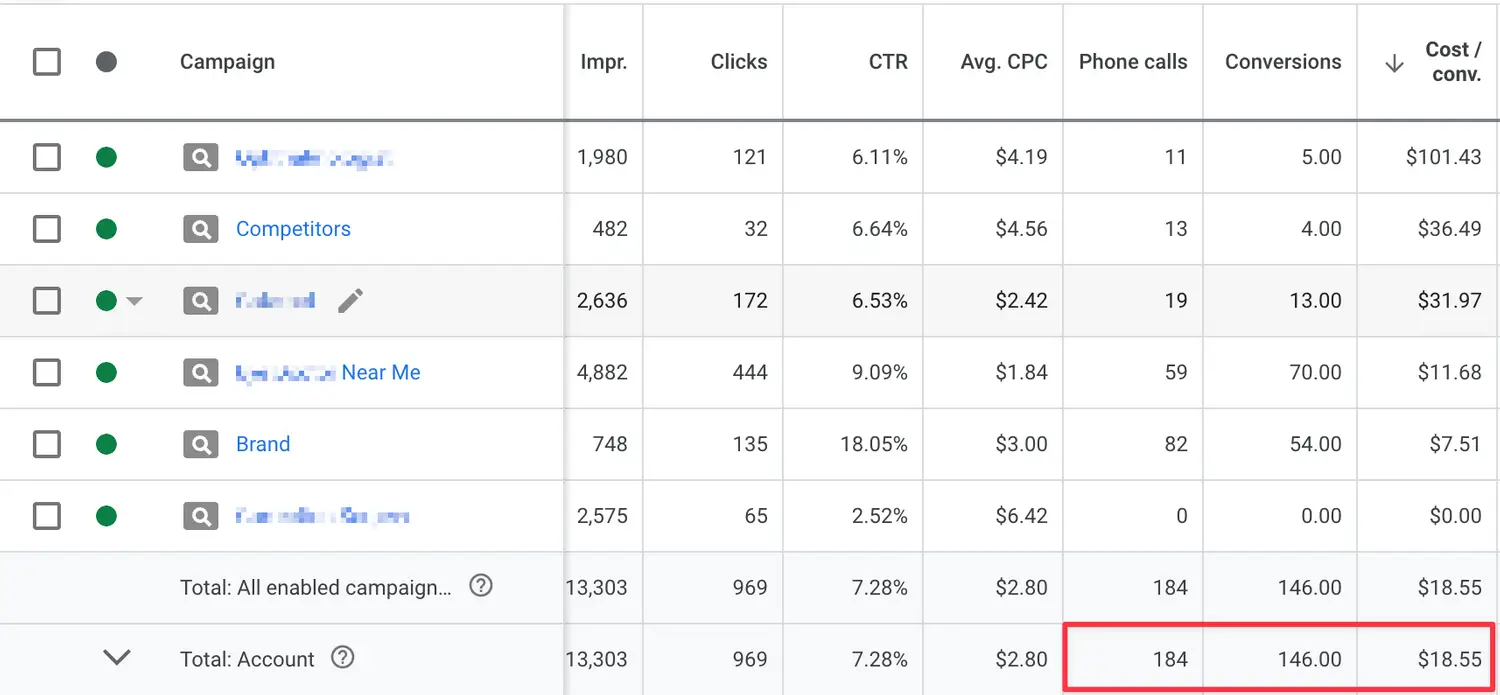Tick the select-all checkbox in table header

pos(47,62)
